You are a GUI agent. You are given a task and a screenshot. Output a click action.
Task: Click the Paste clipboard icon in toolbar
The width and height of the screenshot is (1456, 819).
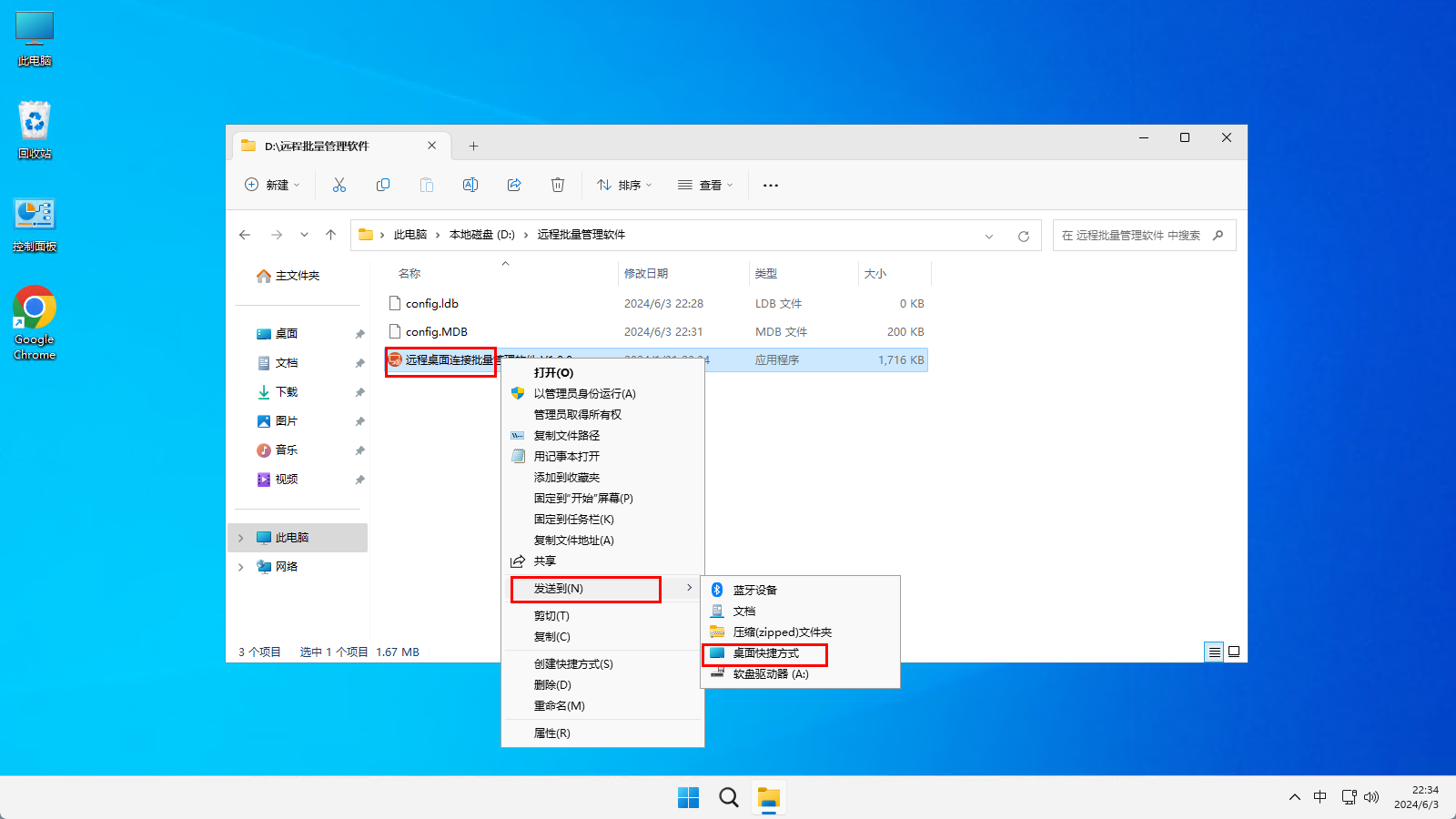click(427, 185)
